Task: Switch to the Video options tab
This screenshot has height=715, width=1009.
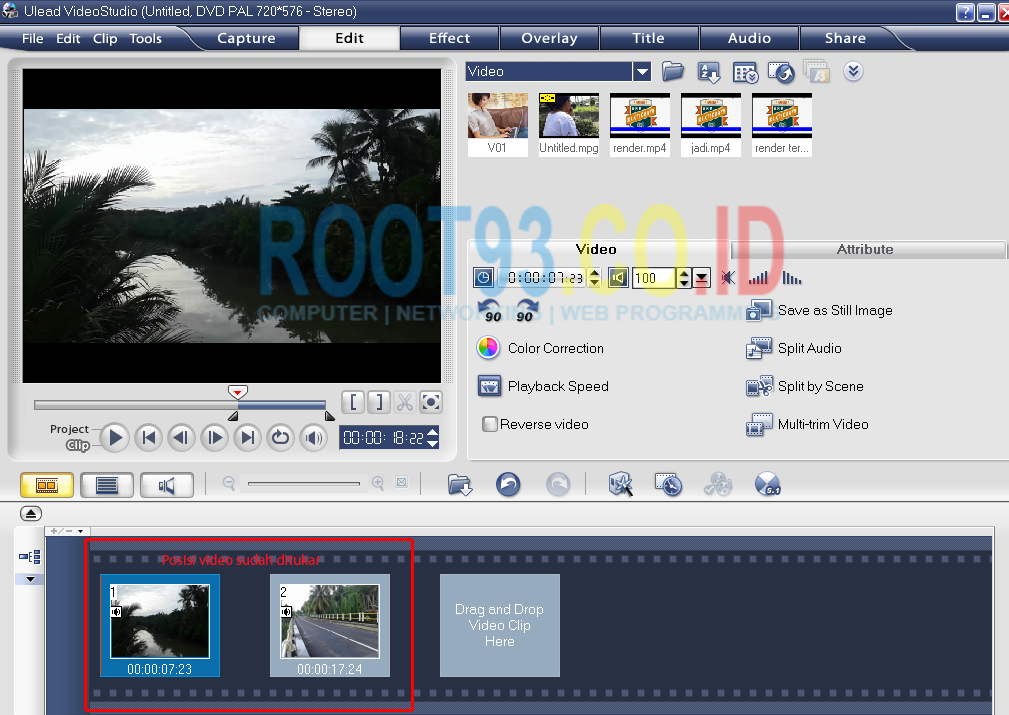Action: tap(596, 249)
